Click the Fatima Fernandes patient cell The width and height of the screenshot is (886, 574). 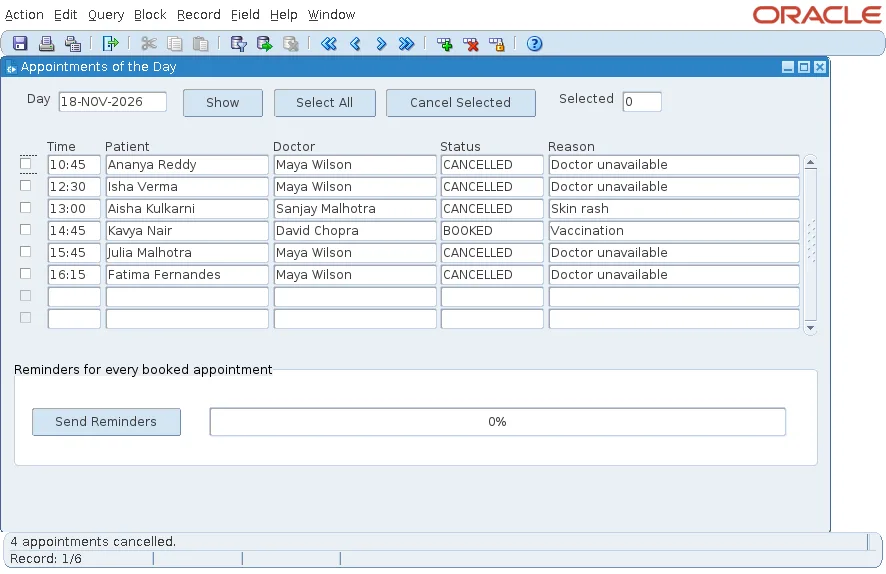pyautogui.click(x=187, y=275)
